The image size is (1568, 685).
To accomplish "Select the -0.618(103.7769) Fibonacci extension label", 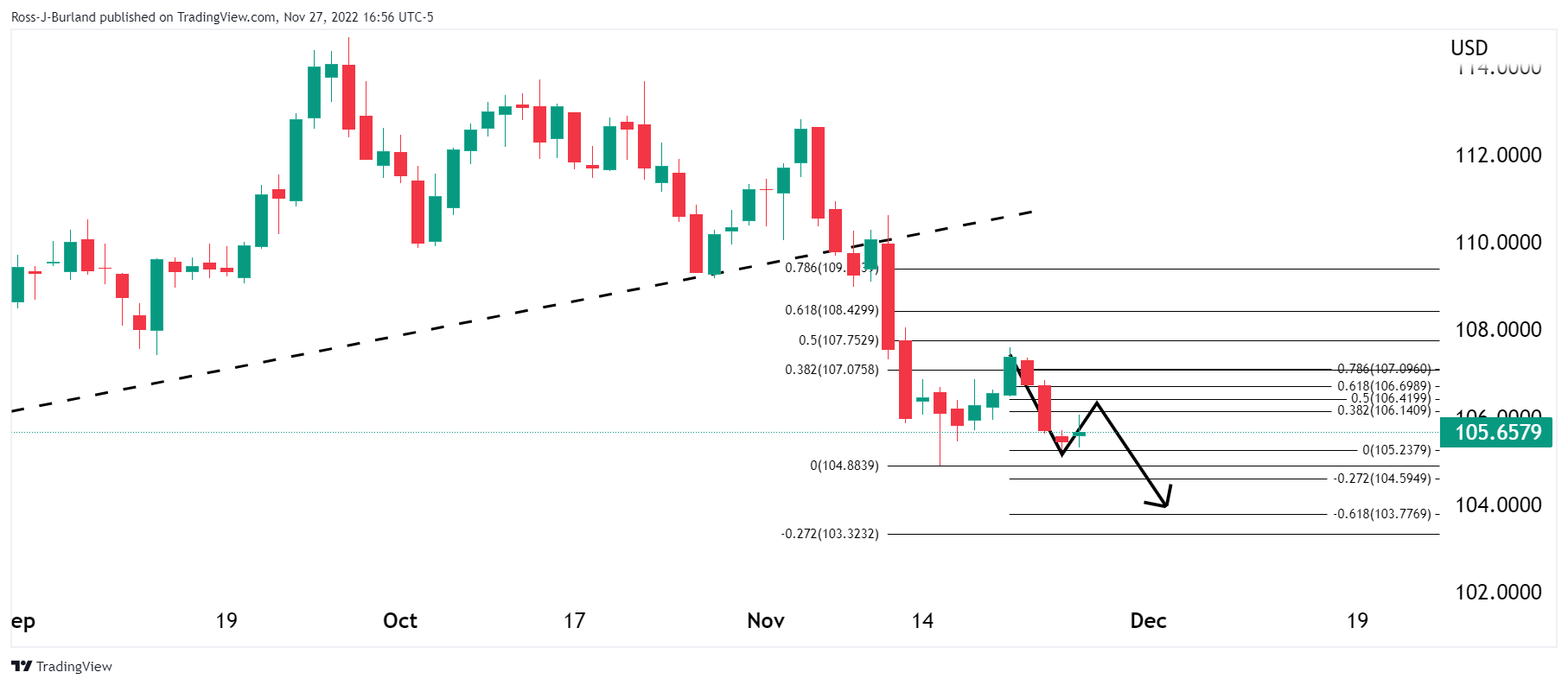I will 1382,514.
